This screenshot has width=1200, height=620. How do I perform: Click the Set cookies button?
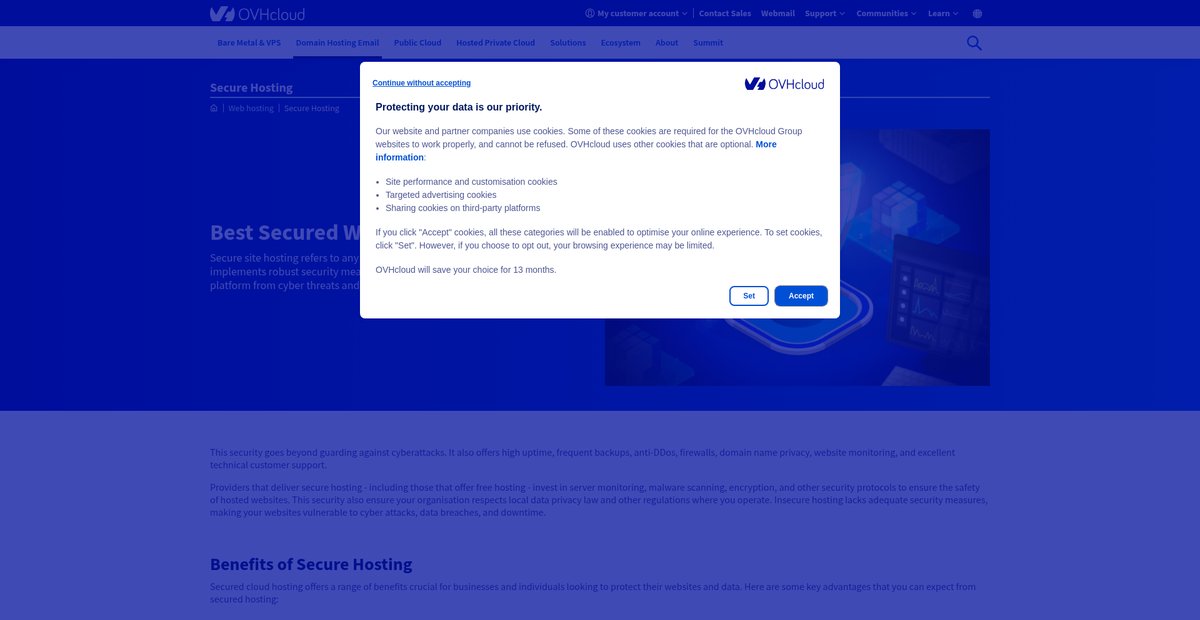[x=749, y=296]
